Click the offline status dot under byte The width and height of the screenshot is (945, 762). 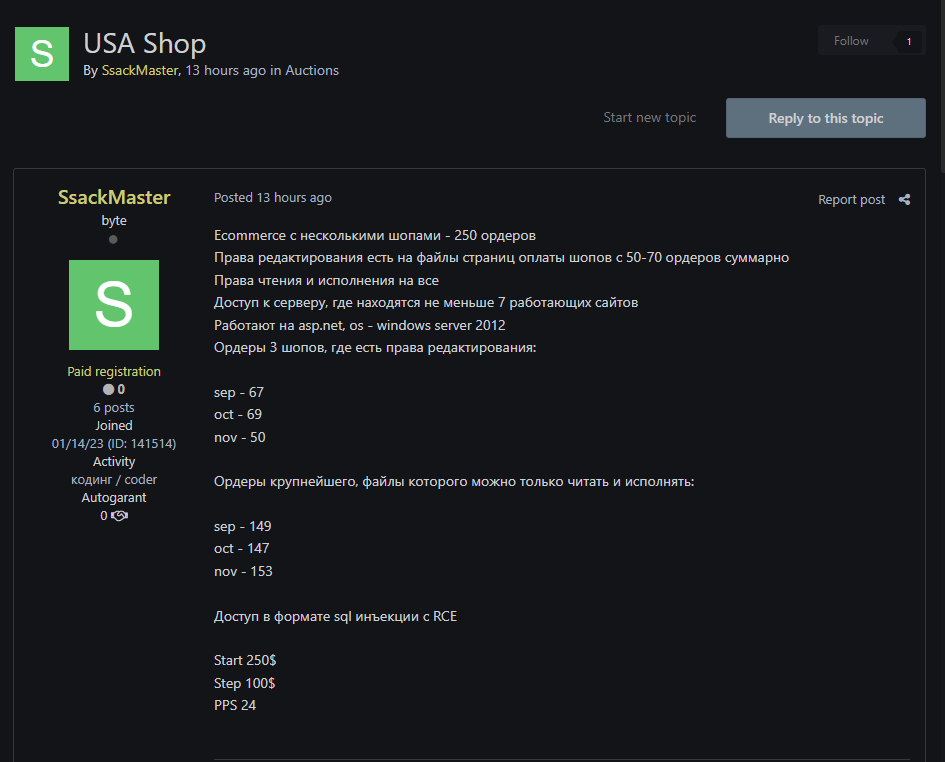(x=113, y=240)
